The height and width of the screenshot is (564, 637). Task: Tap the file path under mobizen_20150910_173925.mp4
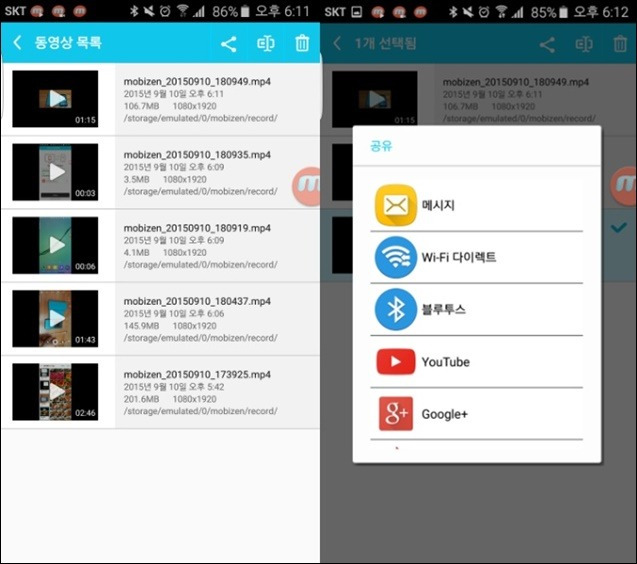(201, 411)
